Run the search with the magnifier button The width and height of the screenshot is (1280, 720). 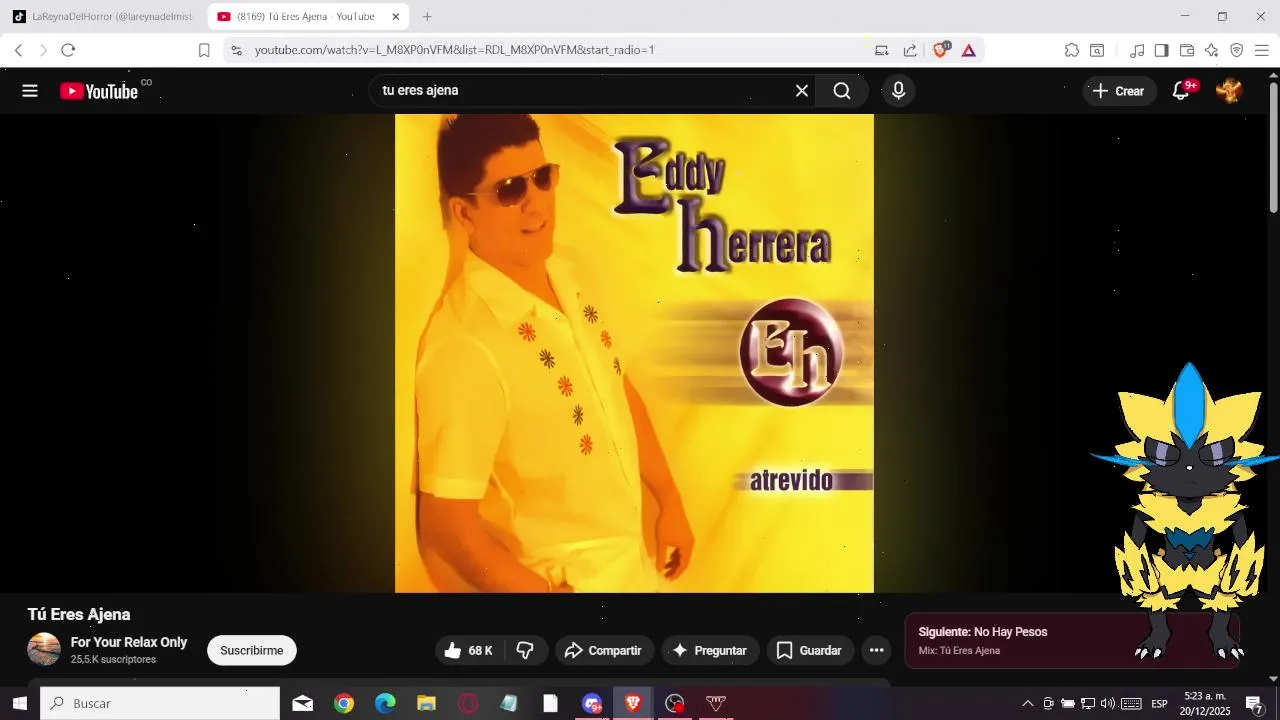point(842,91)
